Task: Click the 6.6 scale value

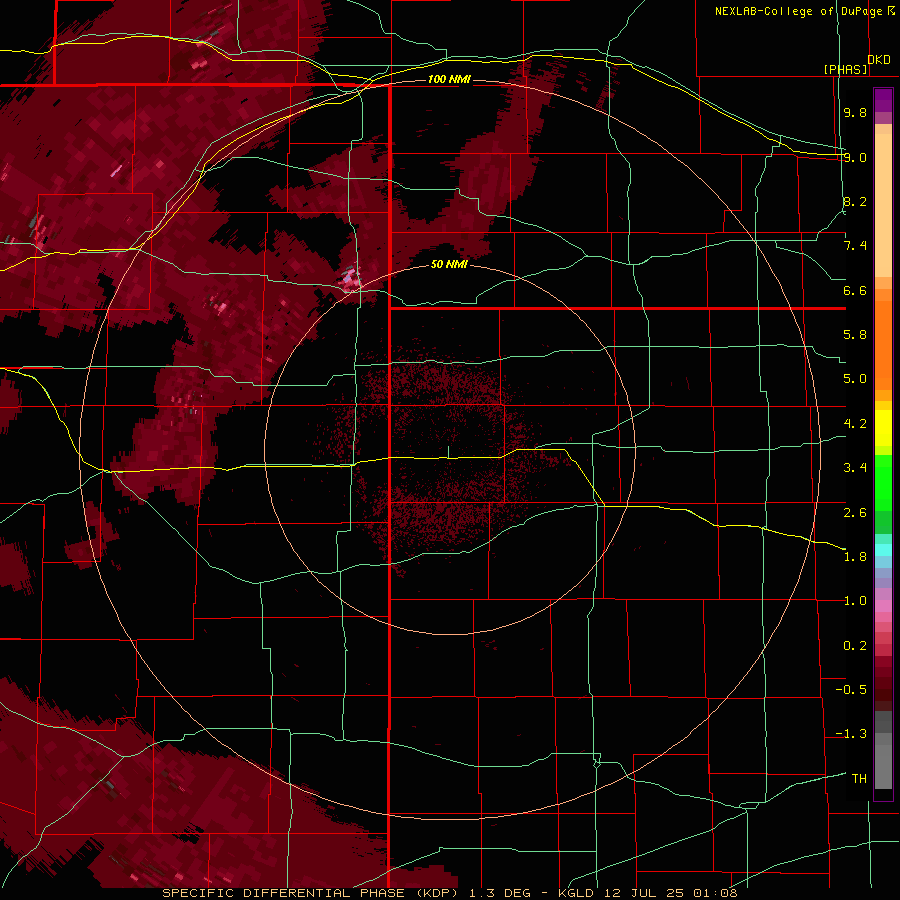Action: click(855, 290)
